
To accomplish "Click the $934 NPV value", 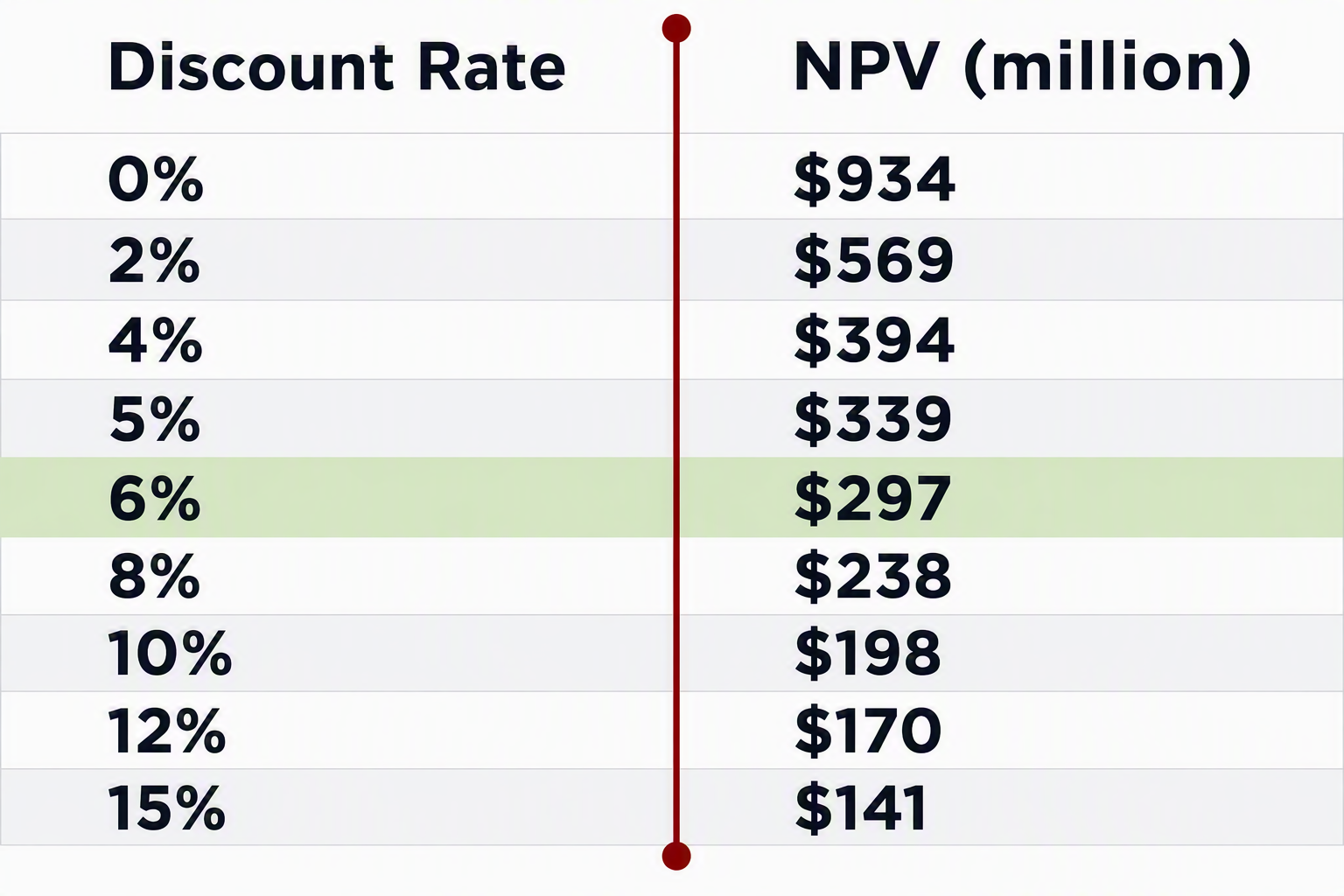I will (874, 179).
